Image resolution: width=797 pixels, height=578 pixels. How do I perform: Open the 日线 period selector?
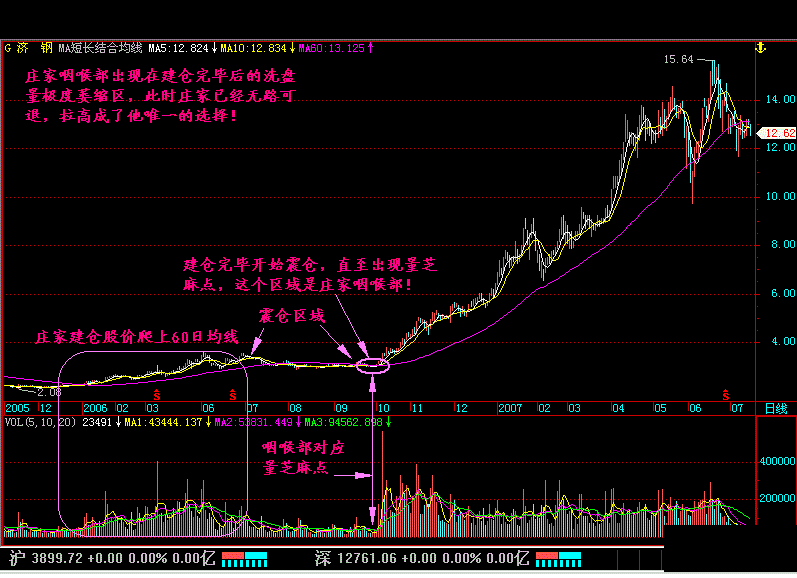(775, 409)
